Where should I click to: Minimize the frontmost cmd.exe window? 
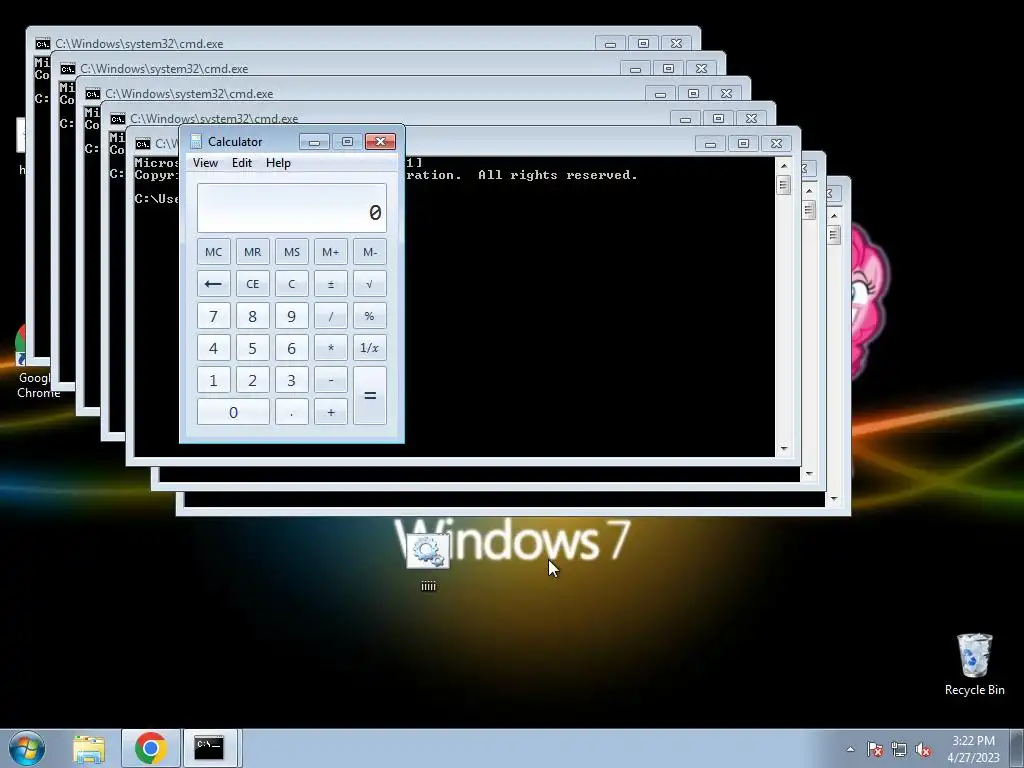coord(711,144)
